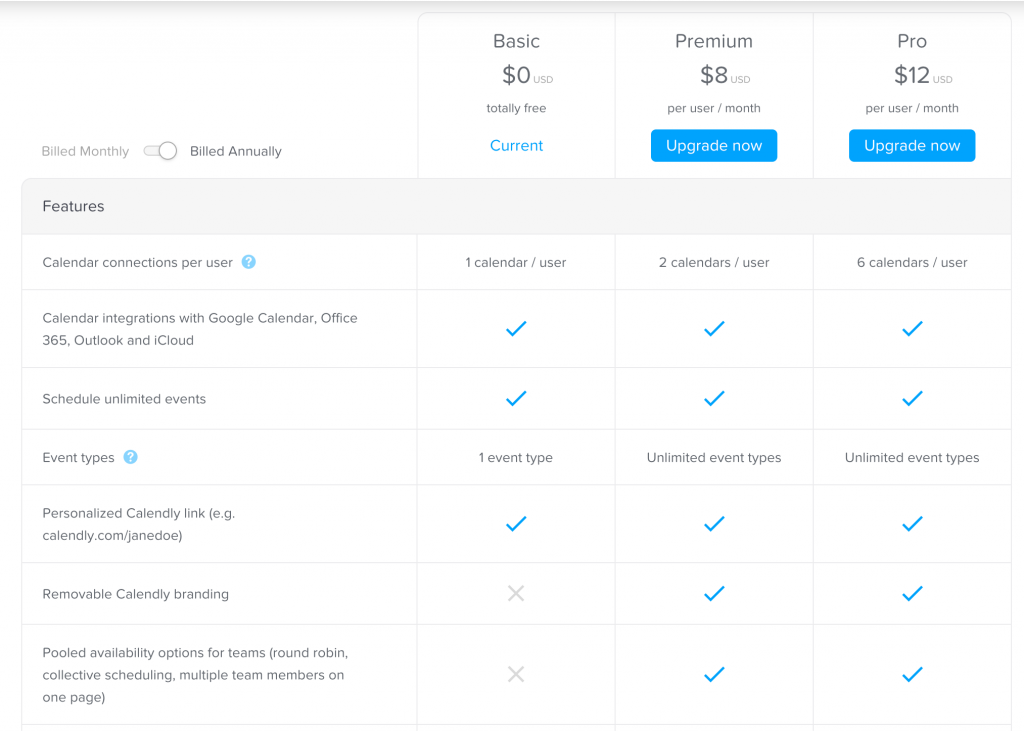Image resolution: width=1024 pixels, height=731 pixels.
Task: Click Basic checkmark for Calendar integrations row
Action: (516, 329)
